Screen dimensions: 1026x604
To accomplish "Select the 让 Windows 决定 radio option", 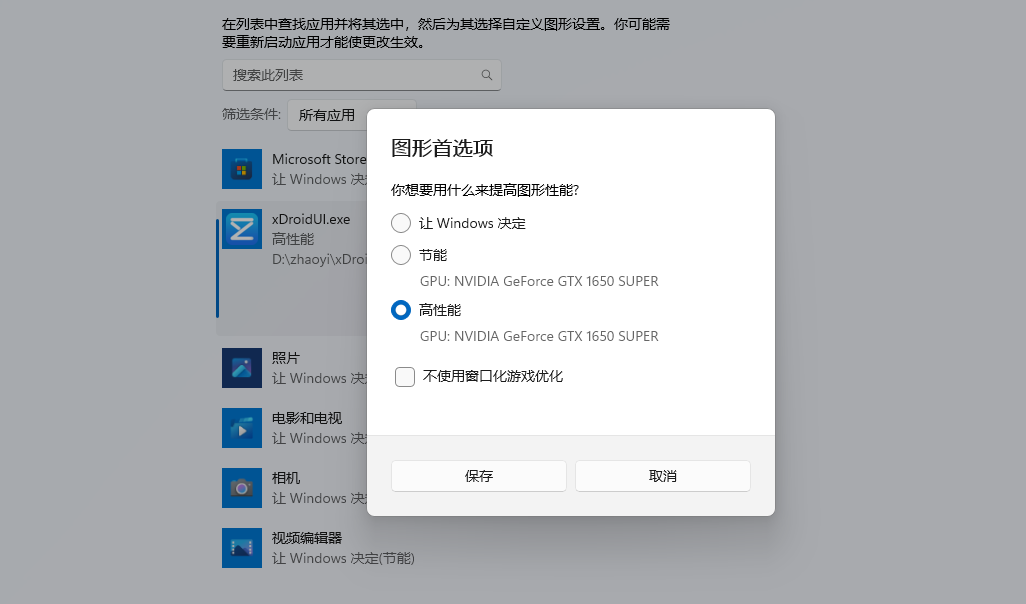I will (x=401, y=223).
